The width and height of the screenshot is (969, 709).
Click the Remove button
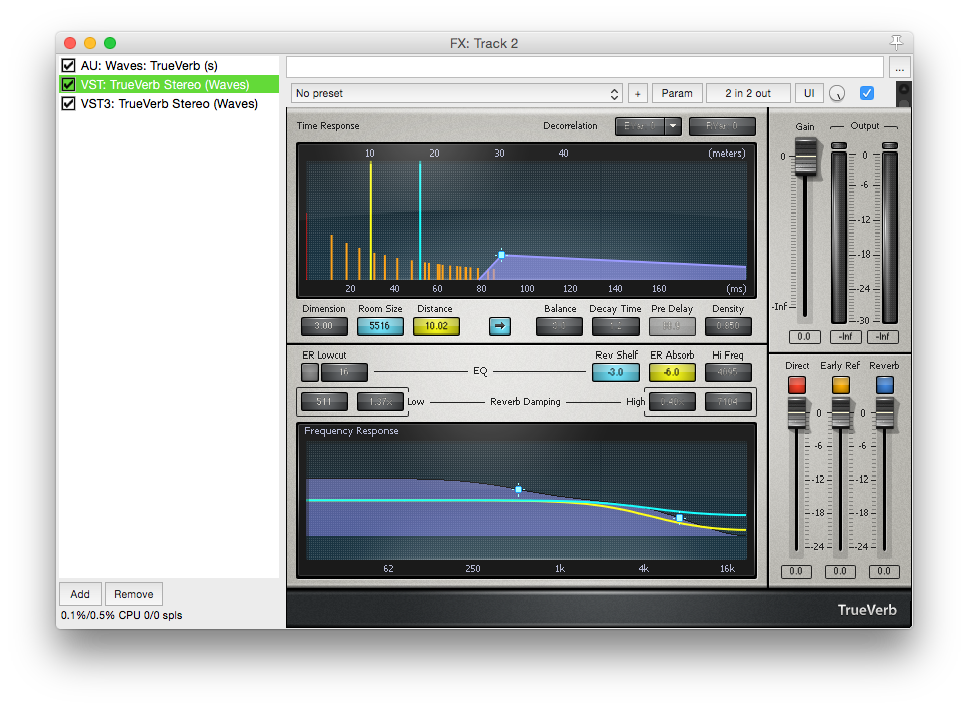pos(133,594)
